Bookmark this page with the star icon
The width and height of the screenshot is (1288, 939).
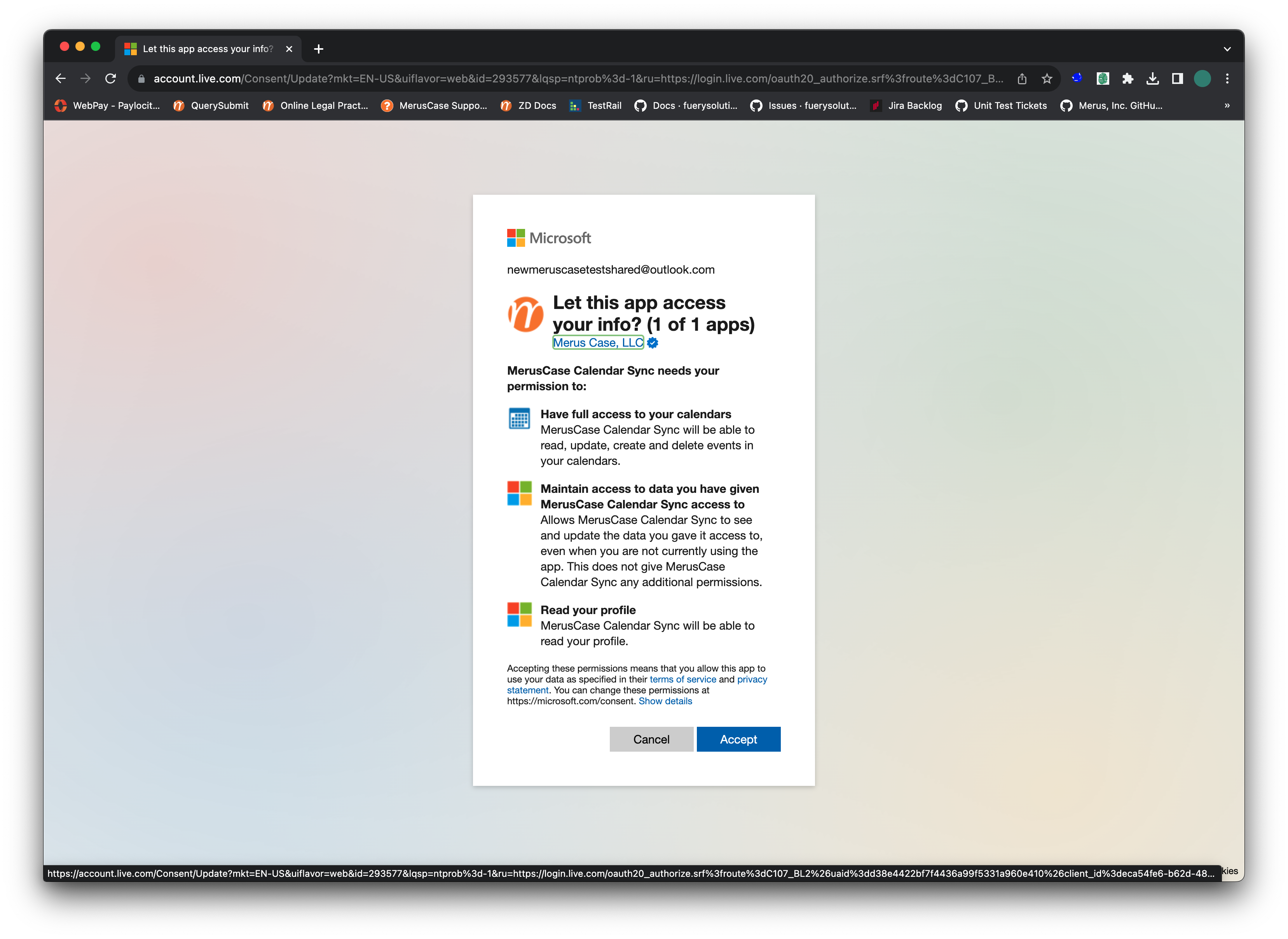click(1047, 79)
